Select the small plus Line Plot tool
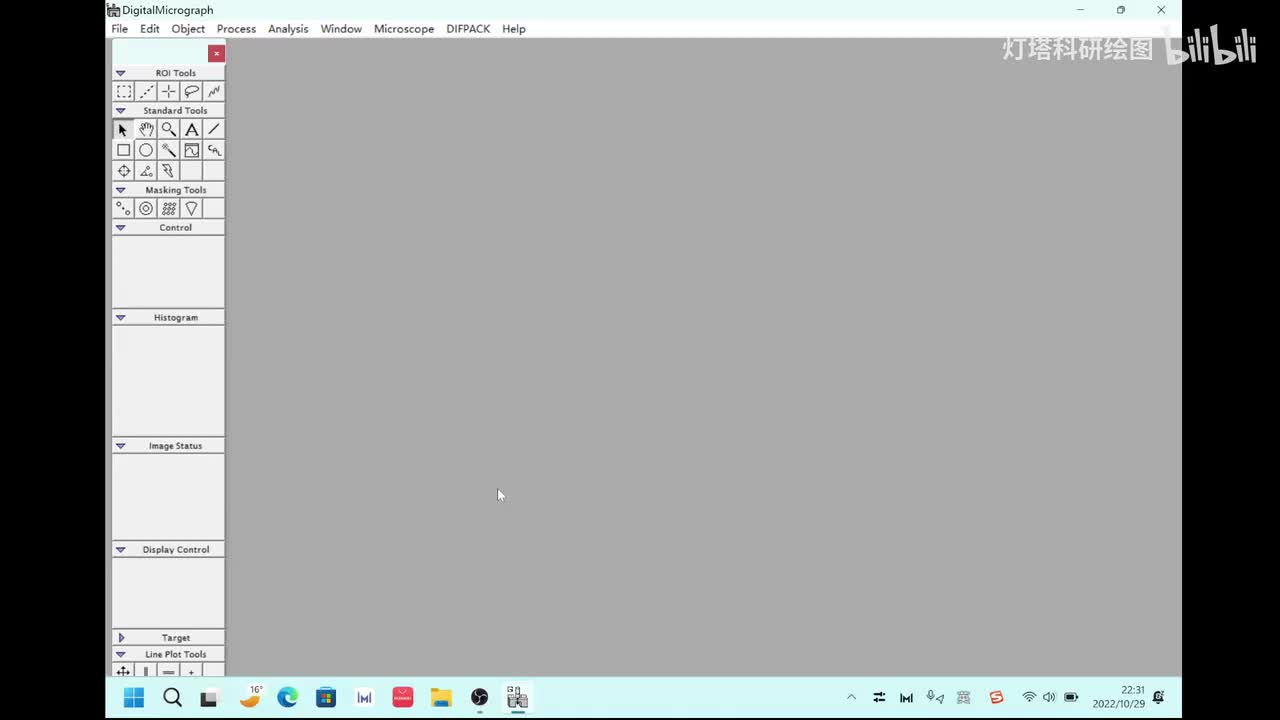The image size is (1280, 720). pos(191,671)
